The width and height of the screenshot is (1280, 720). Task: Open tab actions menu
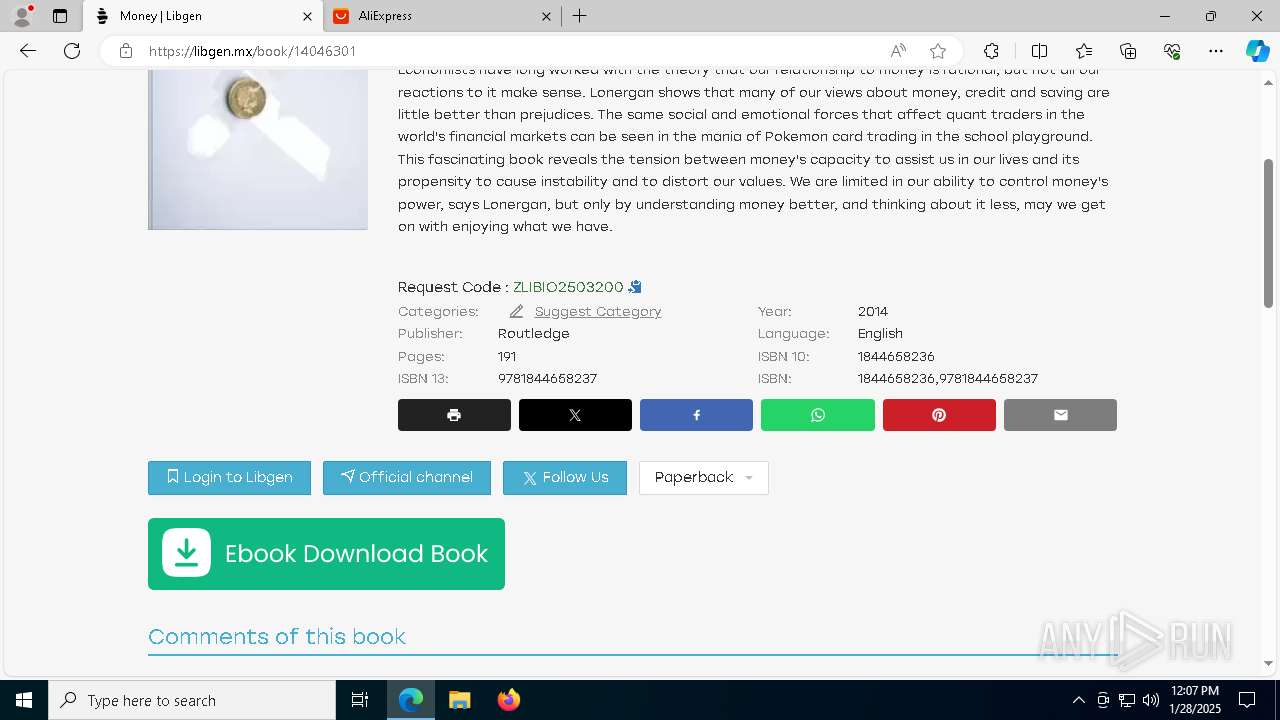click(x=60, y=16)
